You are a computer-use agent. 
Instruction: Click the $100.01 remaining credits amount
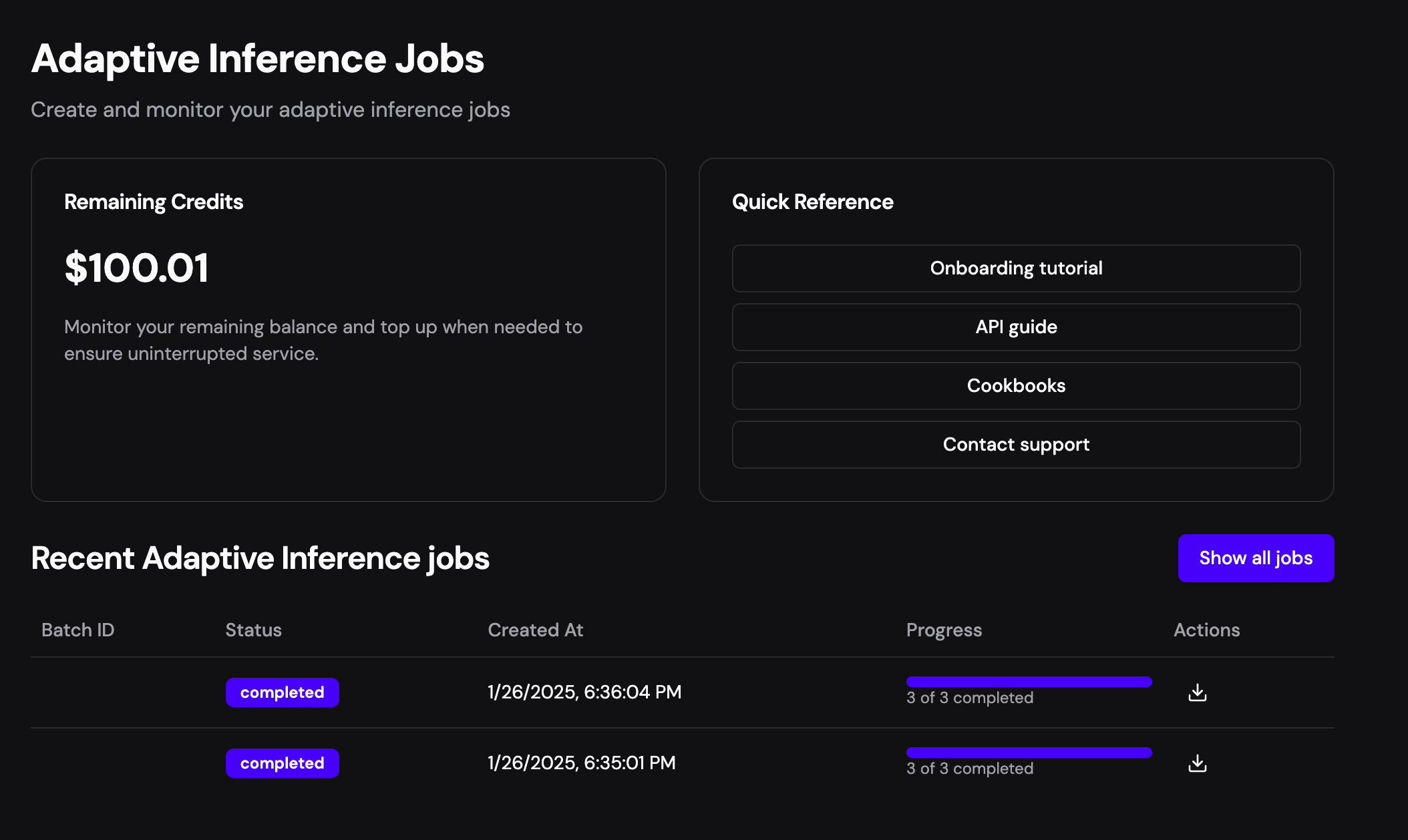pyautogui.click(x=137, y=268)
